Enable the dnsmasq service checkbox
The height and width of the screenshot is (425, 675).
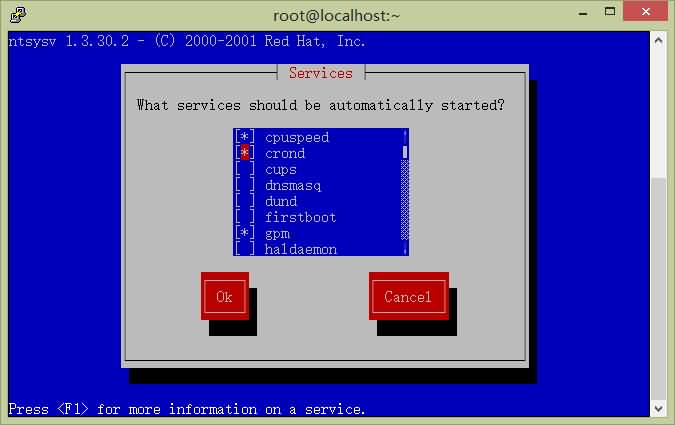(244, 185)
